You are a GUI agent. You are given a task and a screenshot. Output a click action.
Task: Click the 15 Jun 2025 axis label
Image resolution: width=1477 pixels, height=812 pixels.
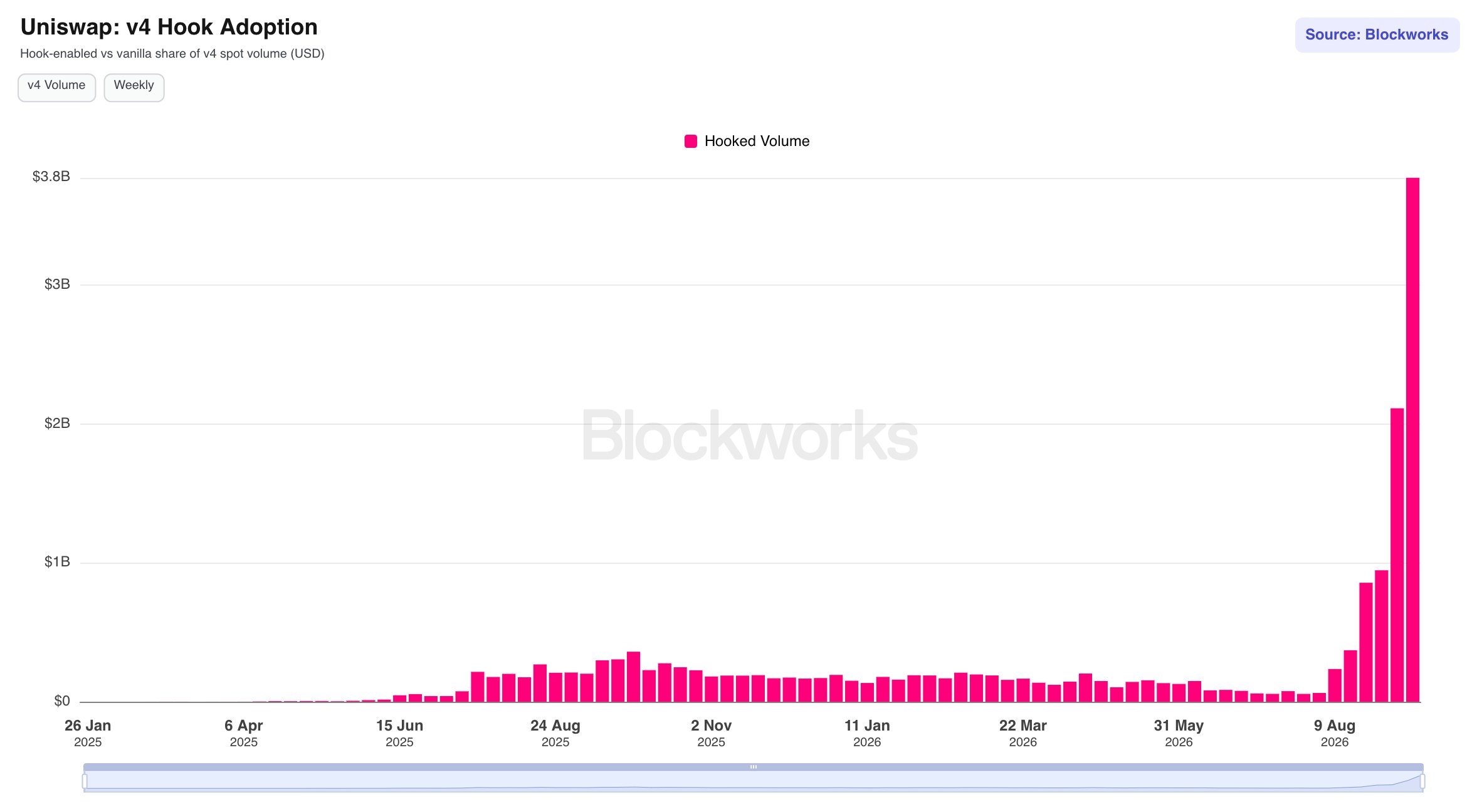click(399, 733)
